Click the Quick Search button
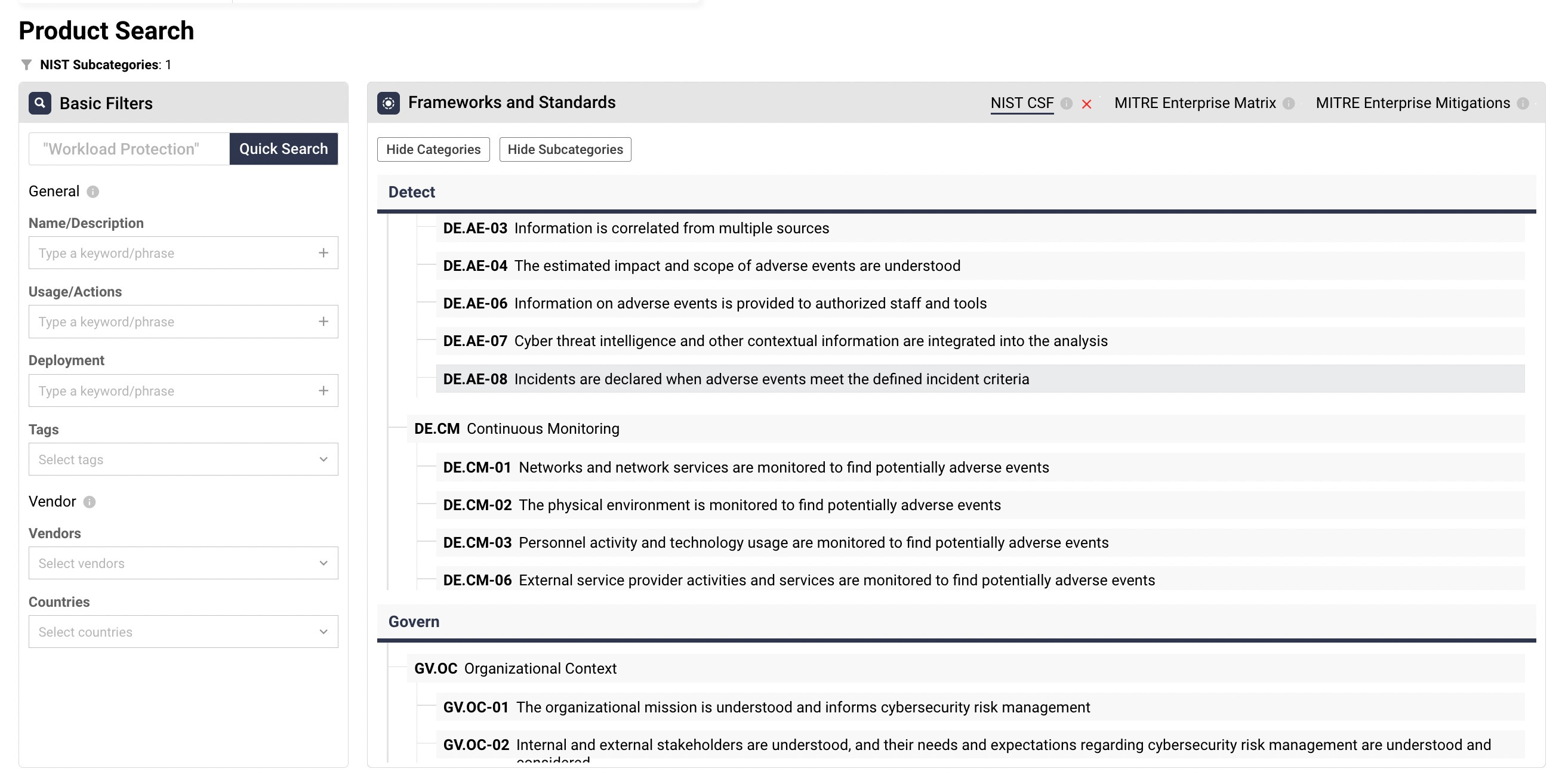Viewport: 1559px width, 784px height. 284,149
